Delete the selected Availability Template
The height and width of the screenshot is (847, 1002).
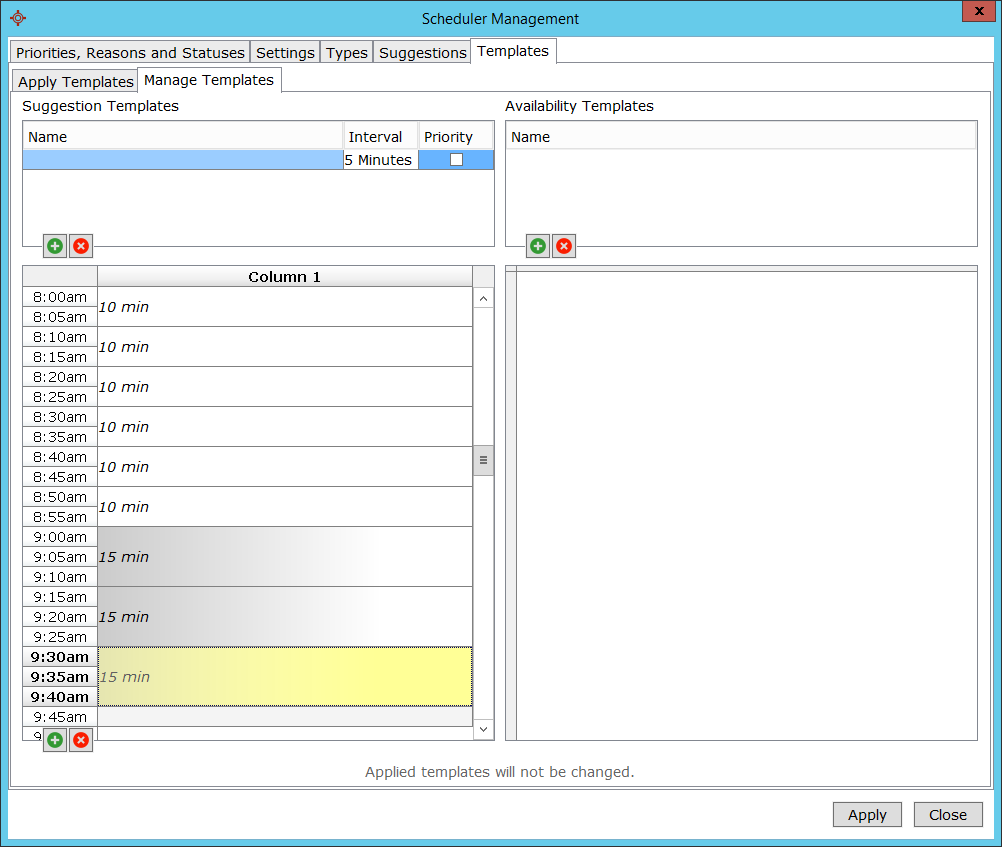pos(564,246)
